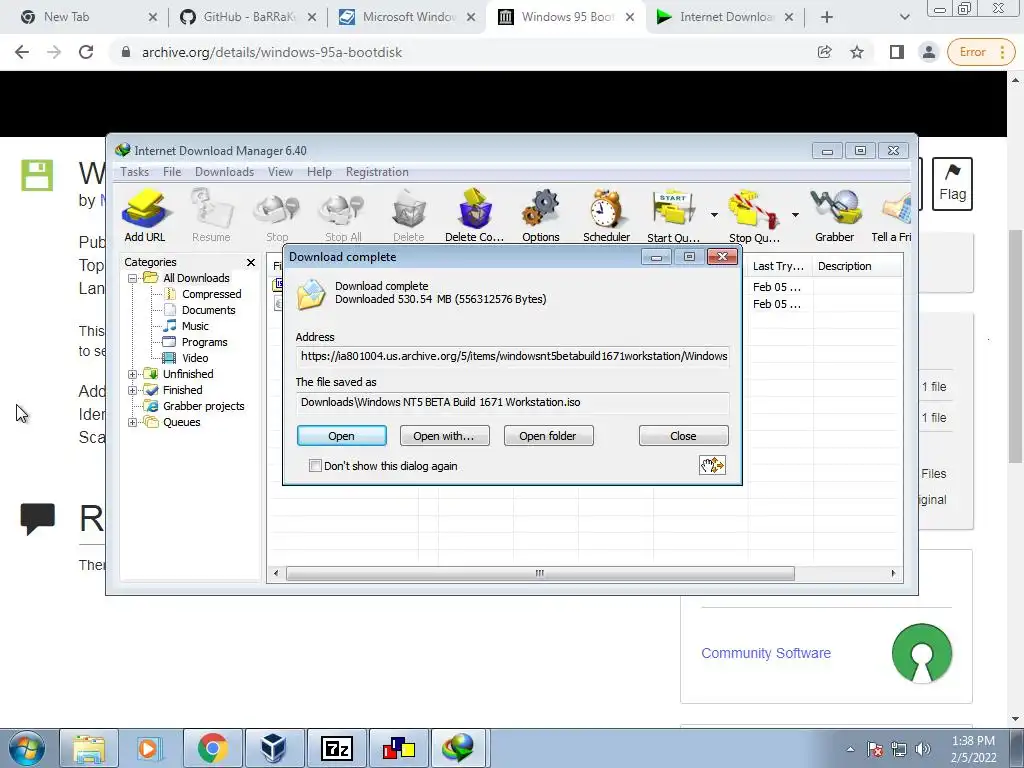The height and width of the screenshot is (768, 1024).
Task: Show hidden system tray icons arrow
Action: click(x=850, y=749)
